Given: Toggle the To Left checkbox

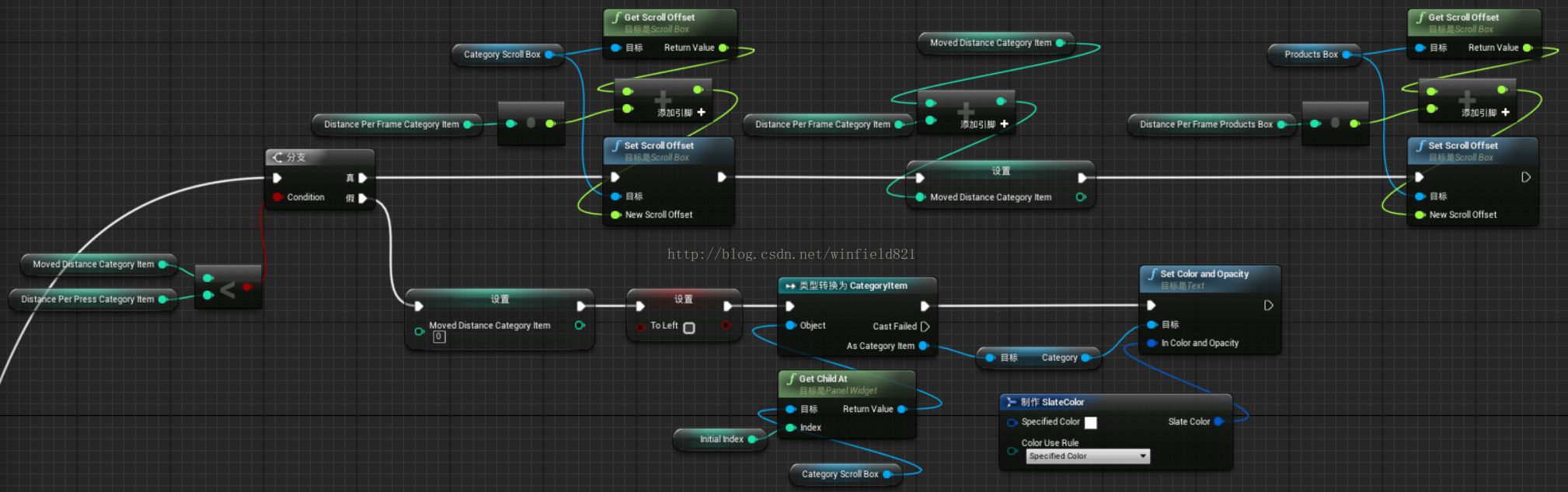Looking at the screenshot, I should coord(689,328).
